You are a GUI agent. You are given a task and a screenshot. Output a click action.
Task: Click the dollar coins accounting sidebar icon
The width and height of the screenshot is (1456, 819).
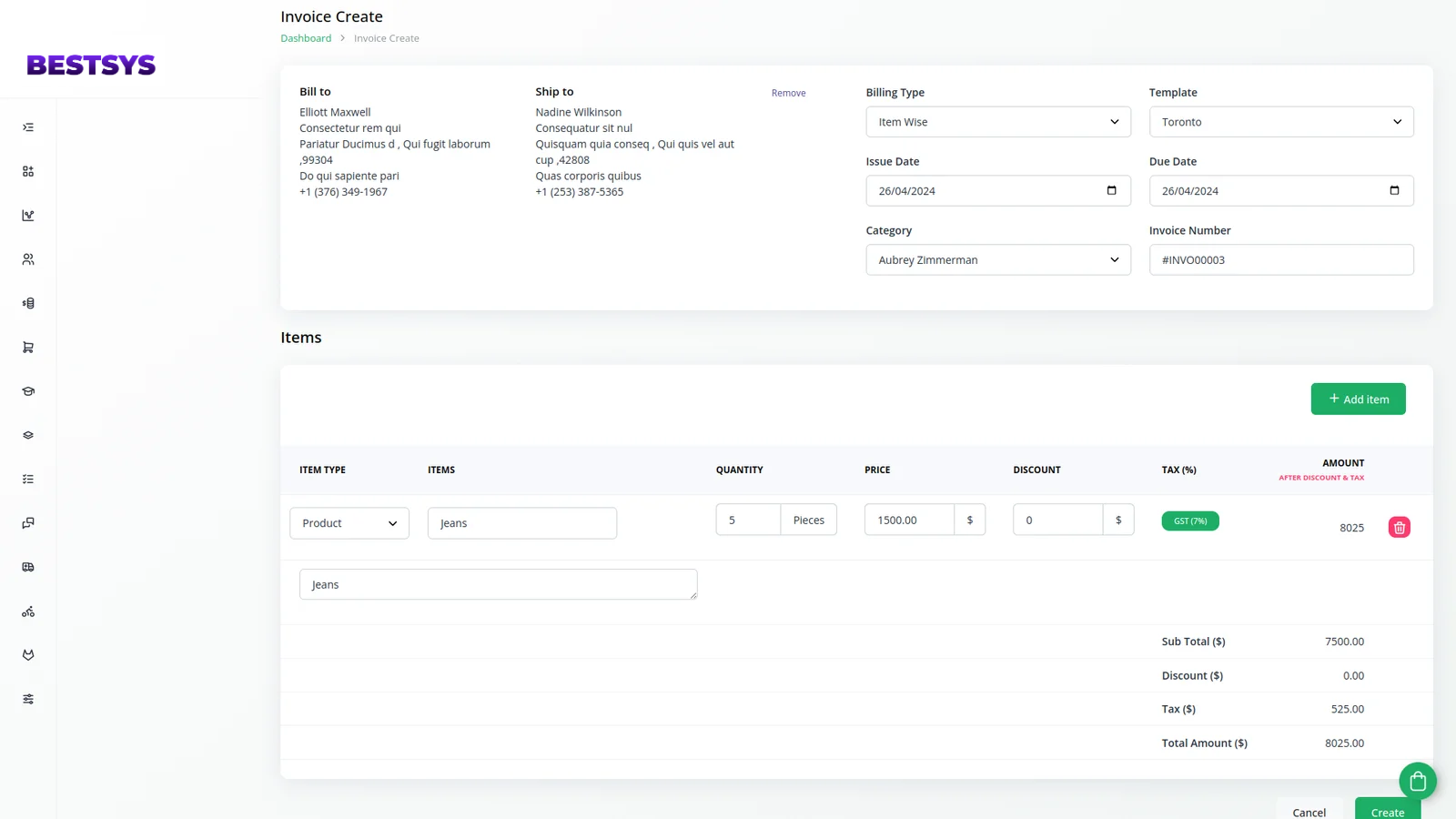tap(28, 303)
